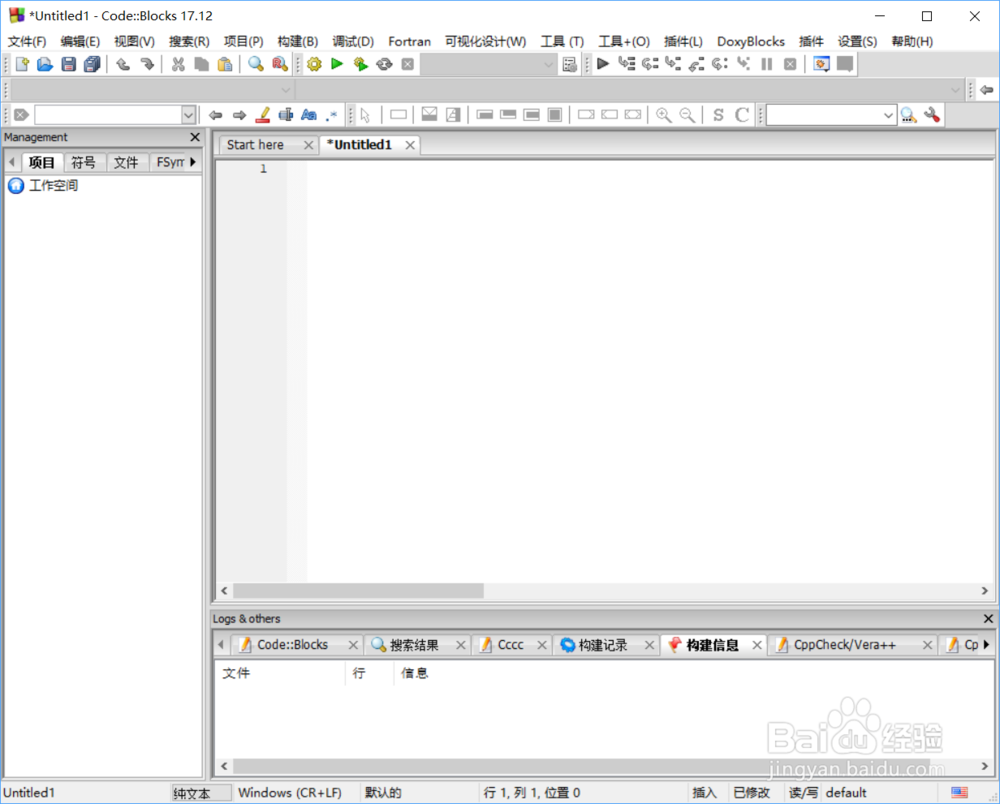
Task: Jump forward with the right arrow icon
Action: point(239,115)
